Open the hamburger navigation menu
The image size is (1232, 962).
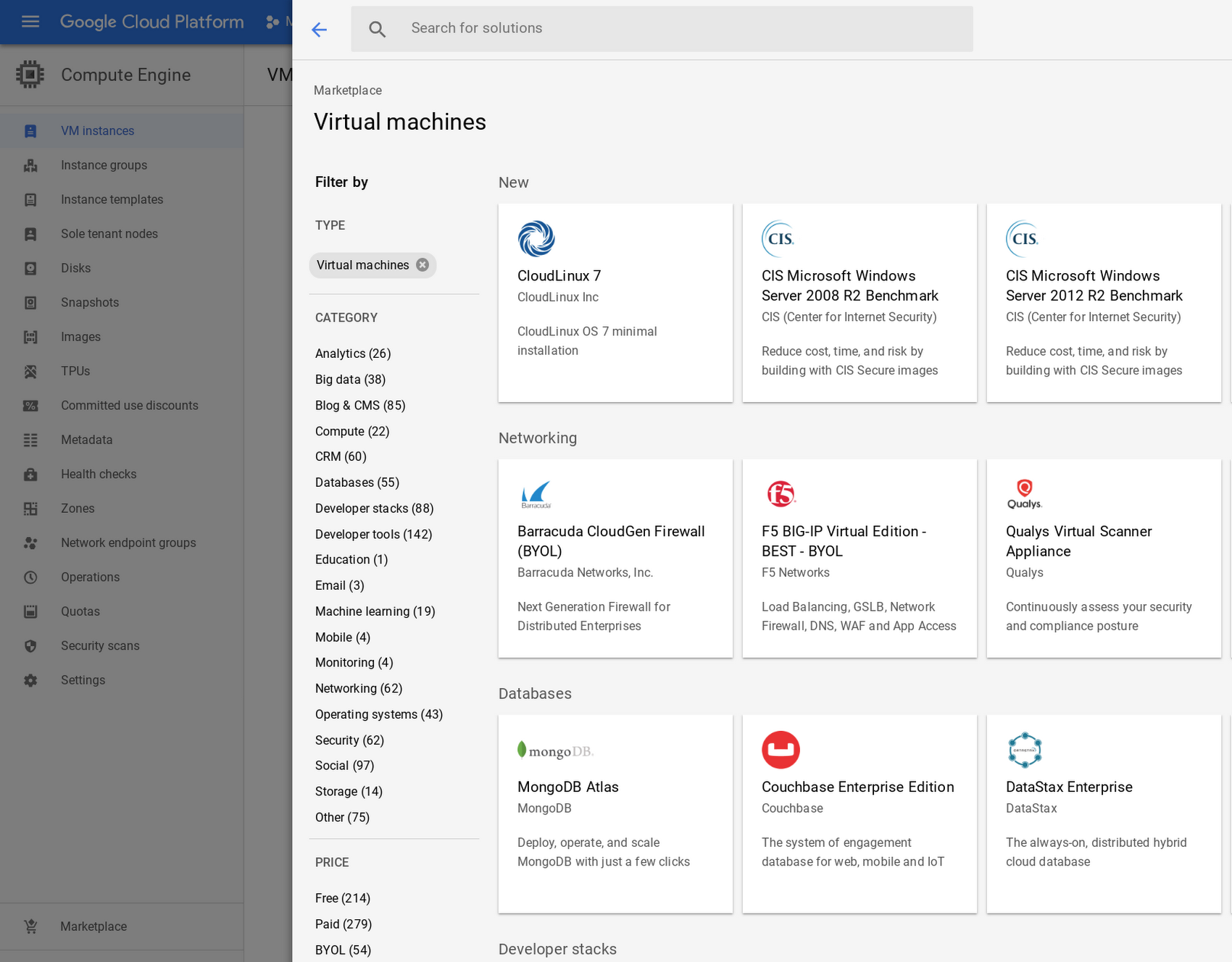point(30,22)
